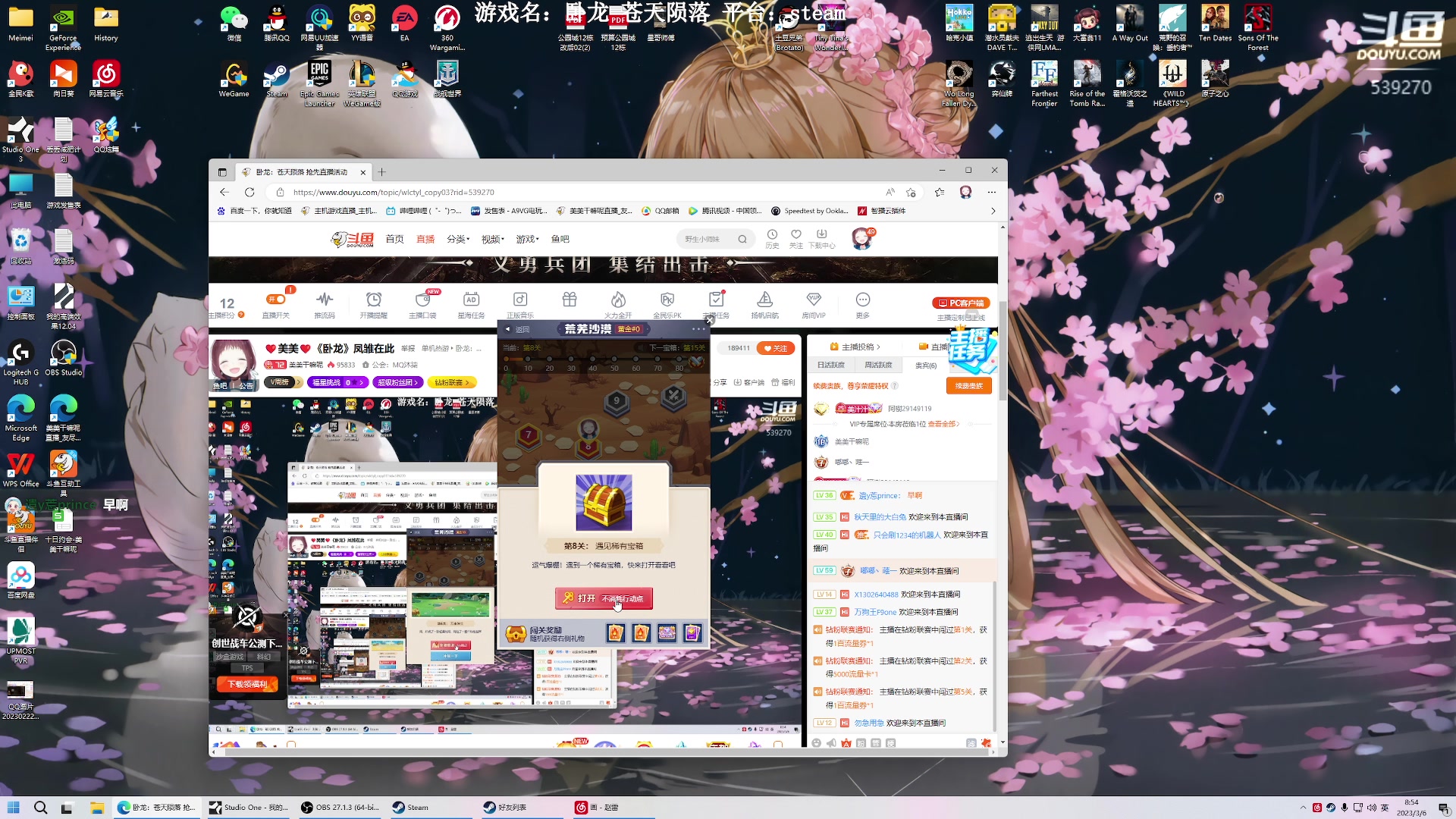Click the 福利 gift link beside 客户端
1456x819 pixels.
click(784, 382)
